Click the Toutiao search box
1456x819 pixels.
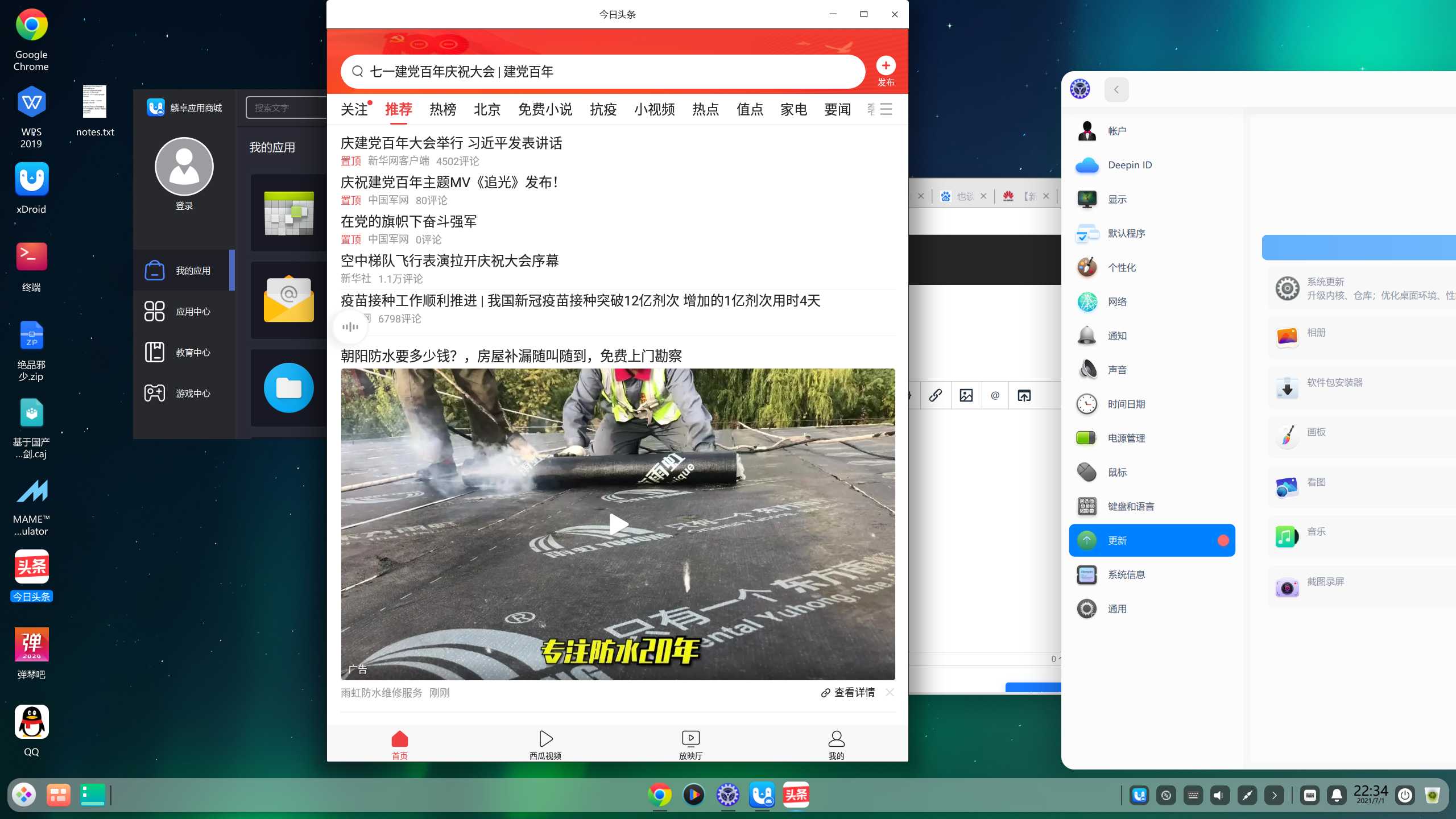click(x=603, y=72)
